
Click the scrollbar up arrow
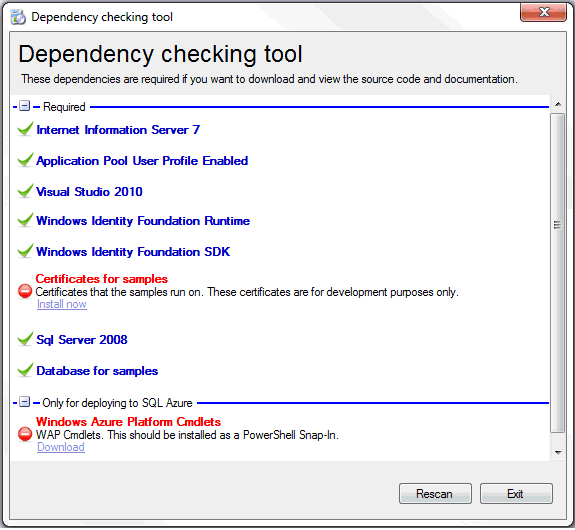click(x=558, y=105)
